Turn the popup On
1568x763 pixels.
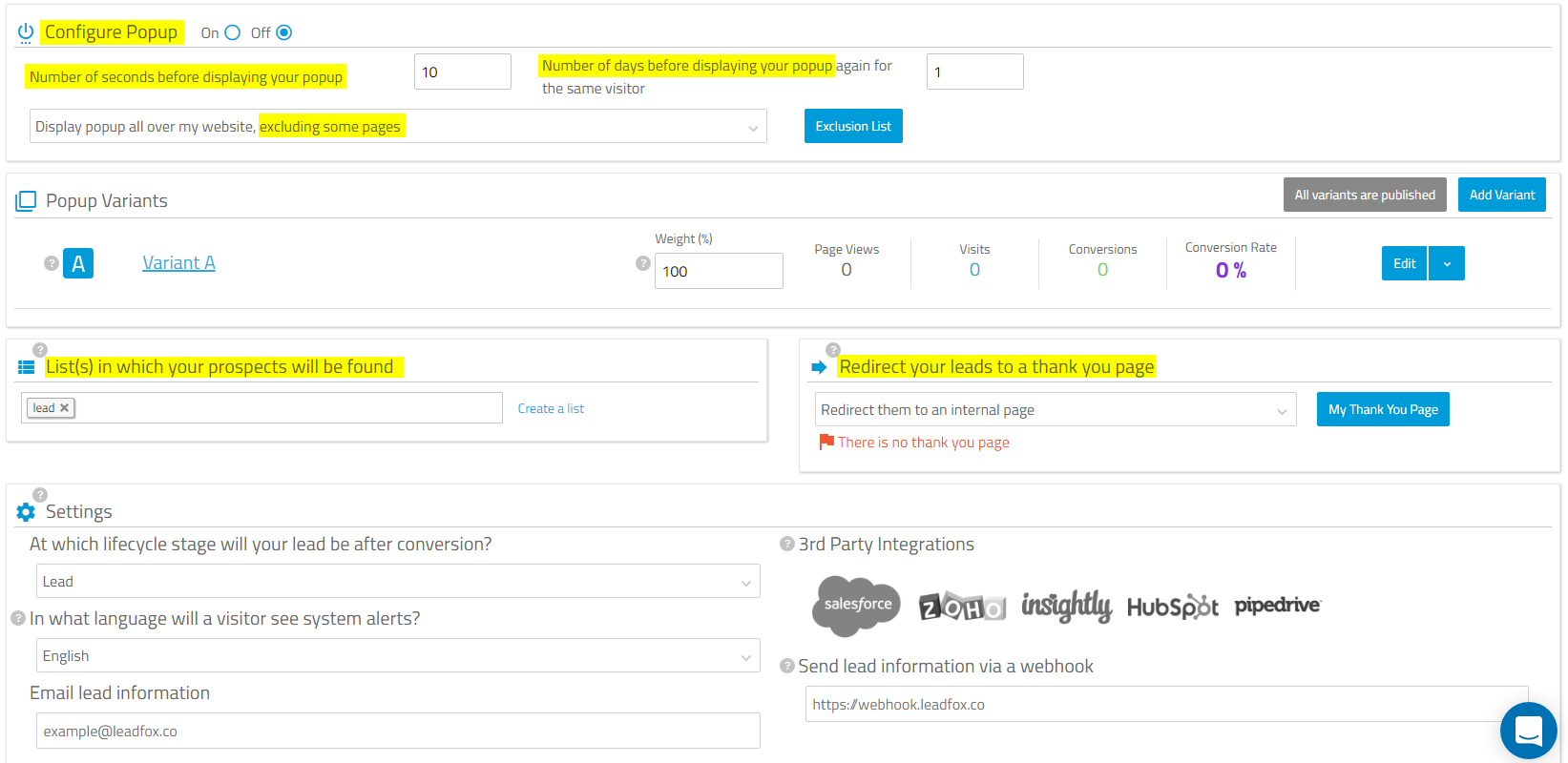(x=232, y=32)
